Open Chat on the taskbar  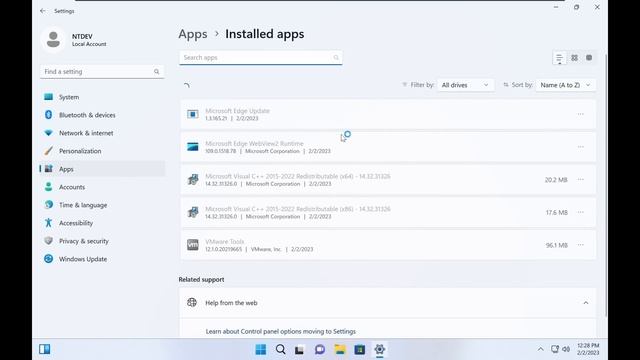pyautogui.click(x=320, y=349)
